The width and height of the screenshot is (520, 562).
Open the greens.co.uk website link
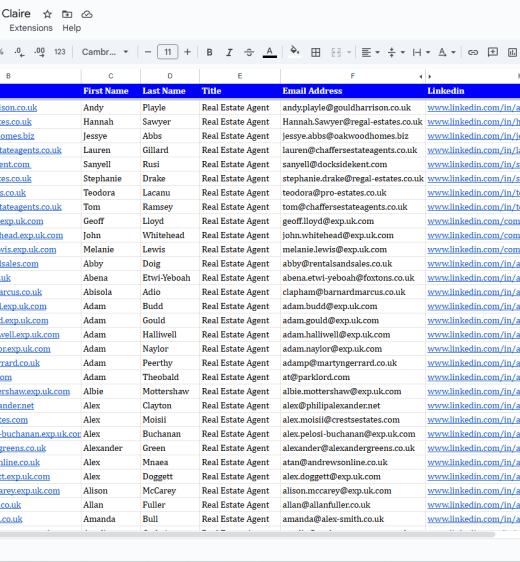(x=23, y=448)
